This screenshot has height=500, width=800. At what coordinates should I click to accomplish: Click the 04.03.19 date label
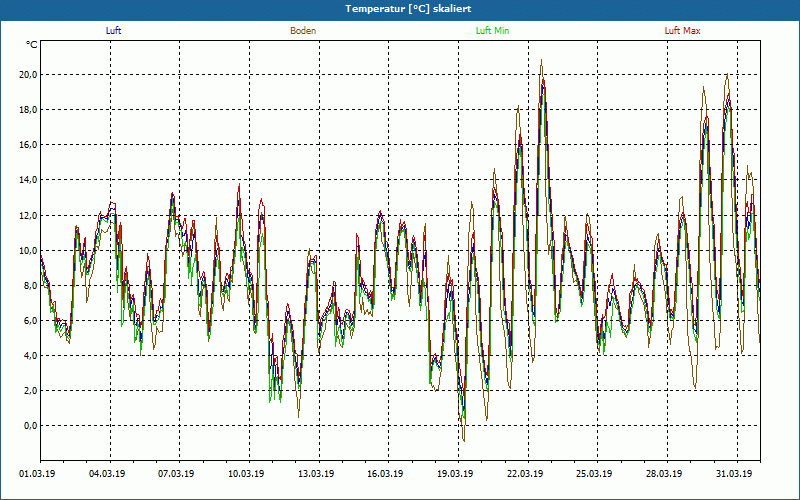tap(107, 474)
